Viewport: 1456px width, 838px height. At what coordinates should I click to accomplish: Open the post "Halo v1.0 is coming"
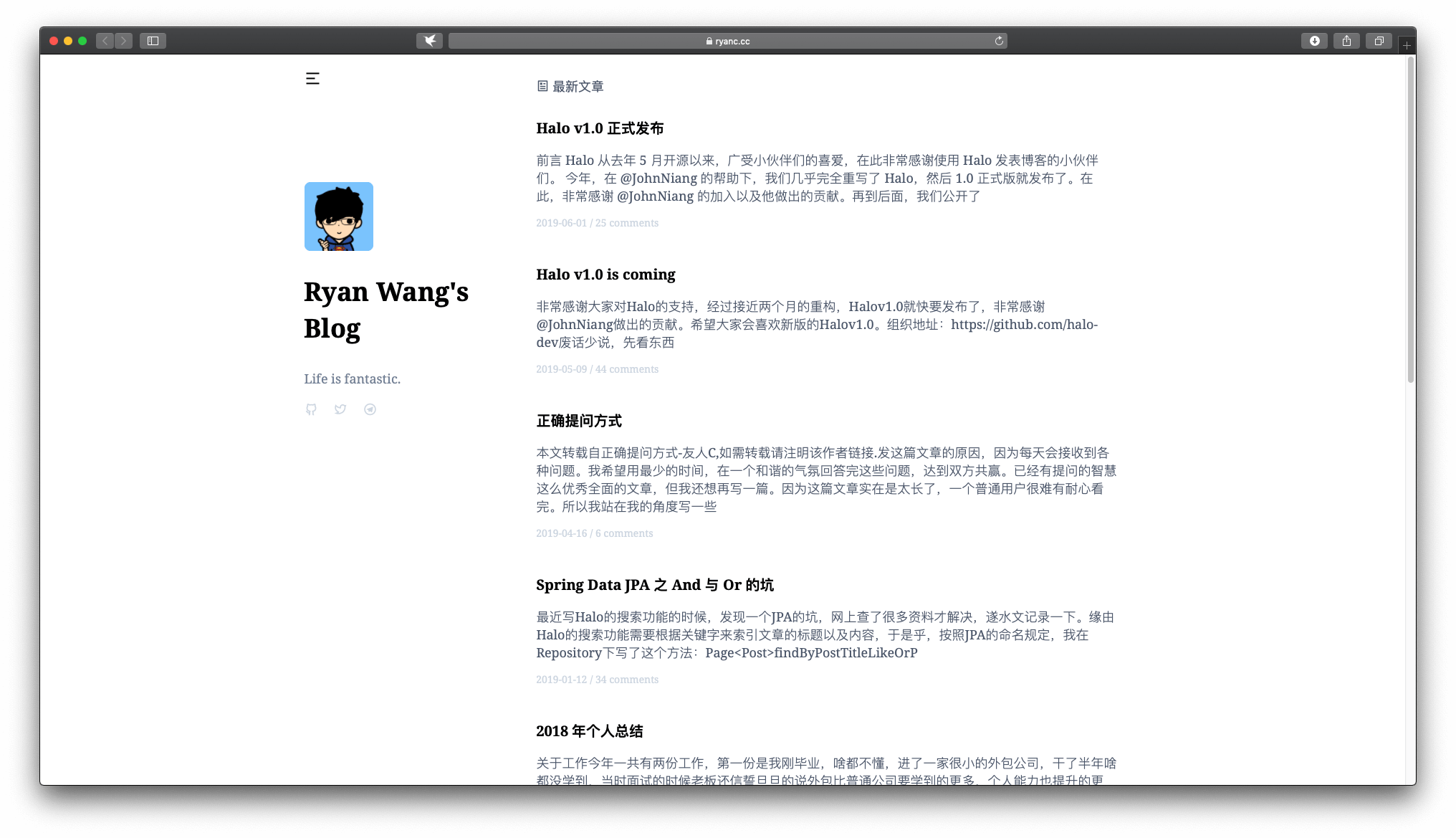tap(605, 275)
